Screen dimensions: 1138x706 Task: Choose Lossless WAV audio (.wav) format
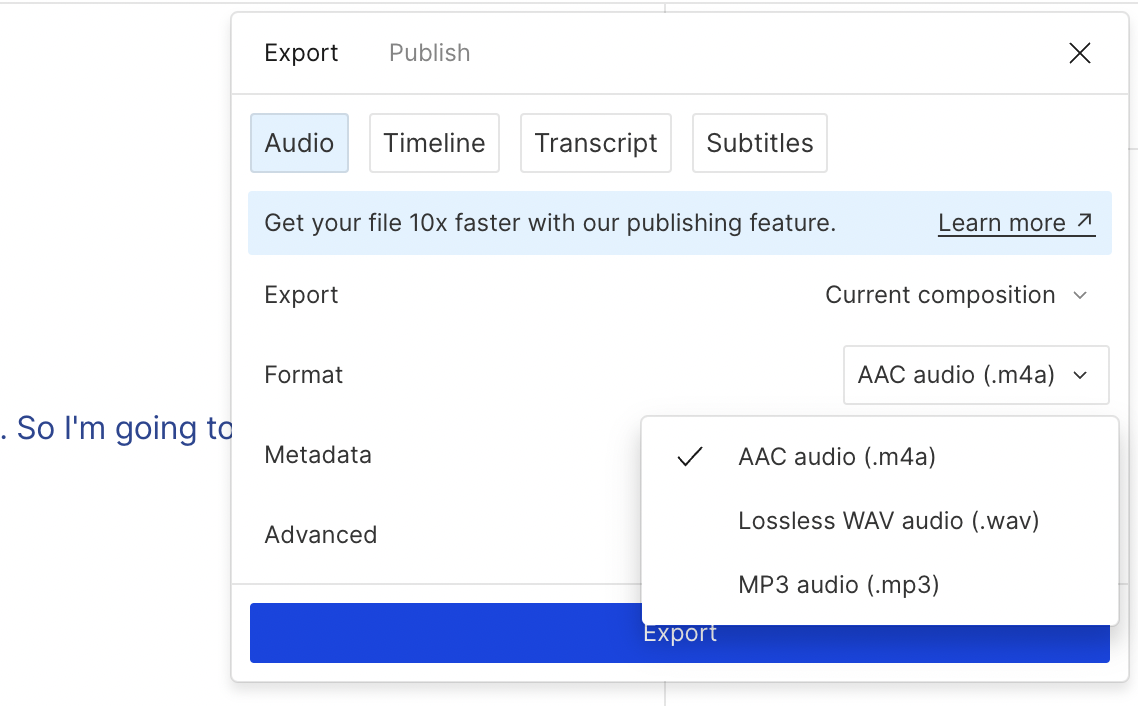point(888,520)
